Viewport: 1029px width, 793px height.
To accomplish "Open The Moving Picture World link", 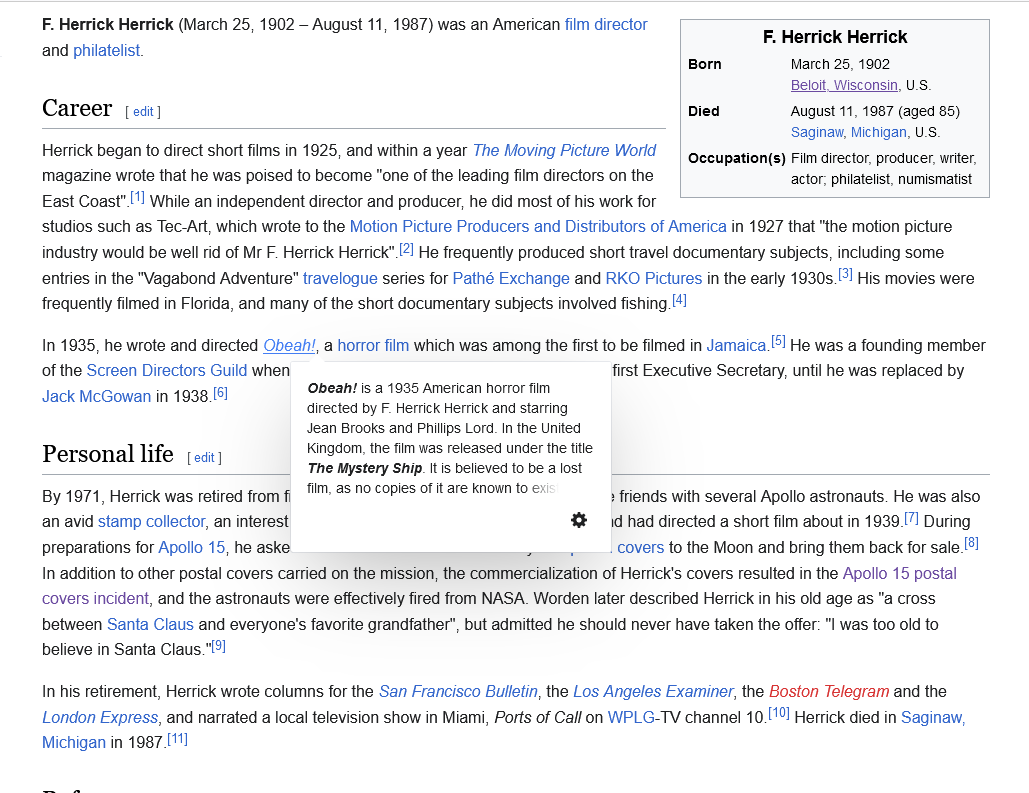I will coord(564,150).
